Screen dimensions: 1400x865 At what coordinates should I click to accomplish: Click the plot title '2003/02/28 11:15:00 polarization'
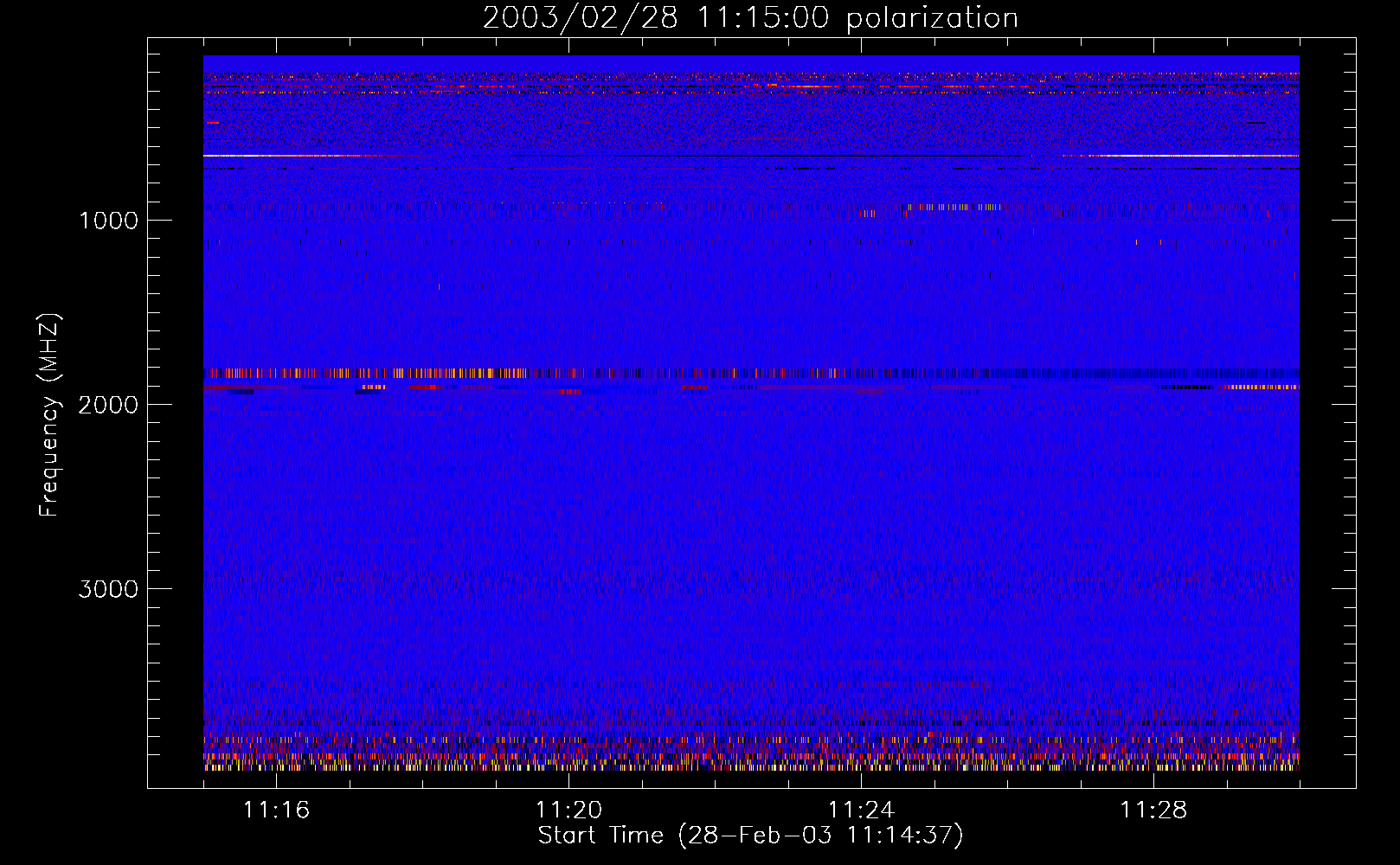(750, 18)
